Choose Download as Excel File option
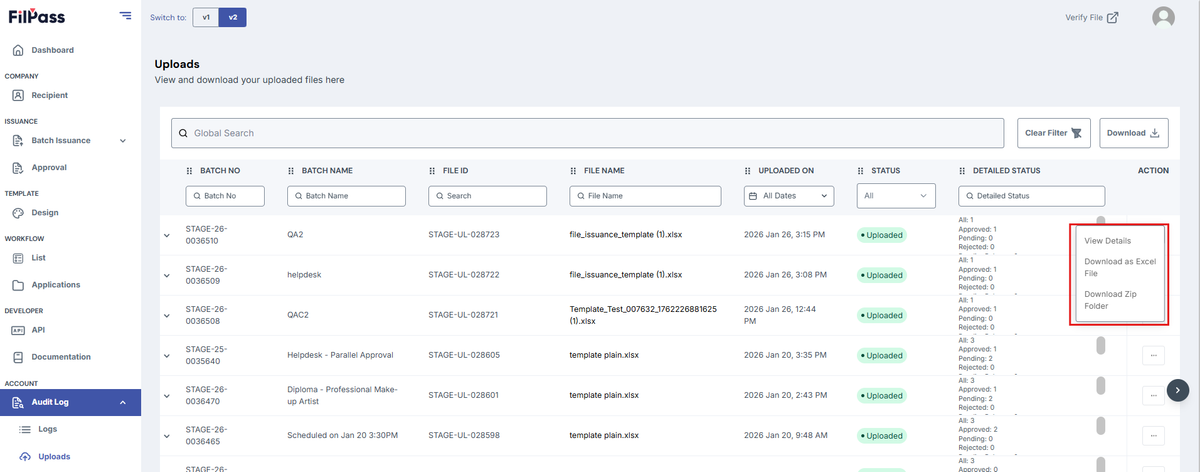This screenshot has height=472, width=1200. tap(1120, 267)
